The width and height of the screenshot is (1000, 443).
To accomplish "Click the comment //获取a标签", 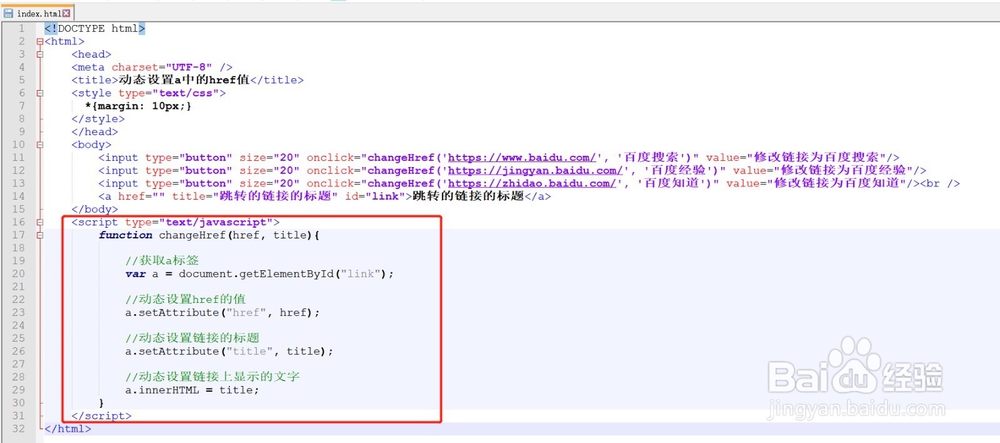I will 164,261.
